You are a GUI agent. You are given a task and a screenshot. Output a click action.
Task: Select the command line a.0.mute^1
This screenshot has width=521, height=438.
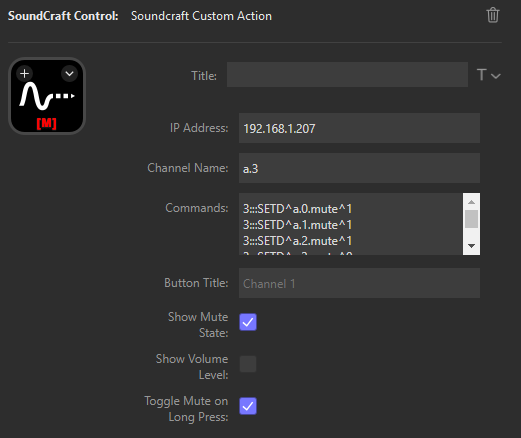(297, 209)
